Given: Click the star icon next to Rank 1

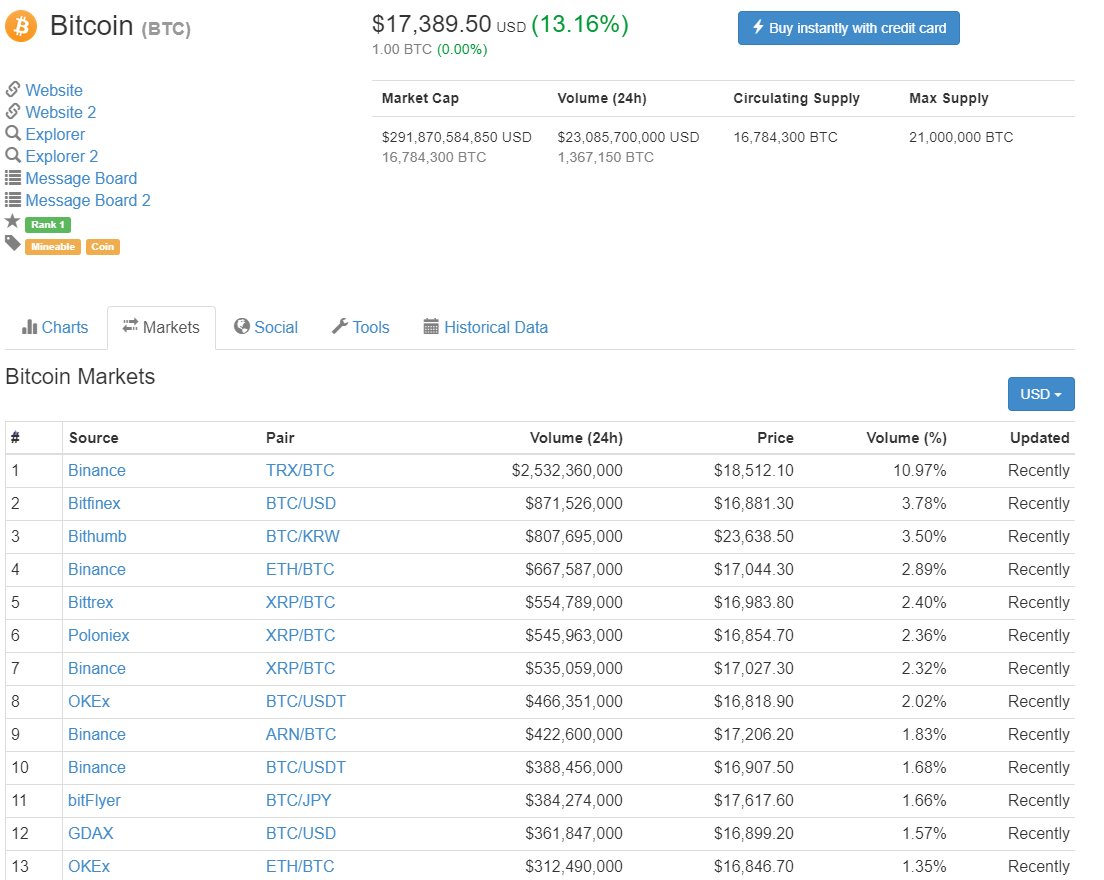Looking at the screenshot, I should pyautogui.click(x=13, y=222).
